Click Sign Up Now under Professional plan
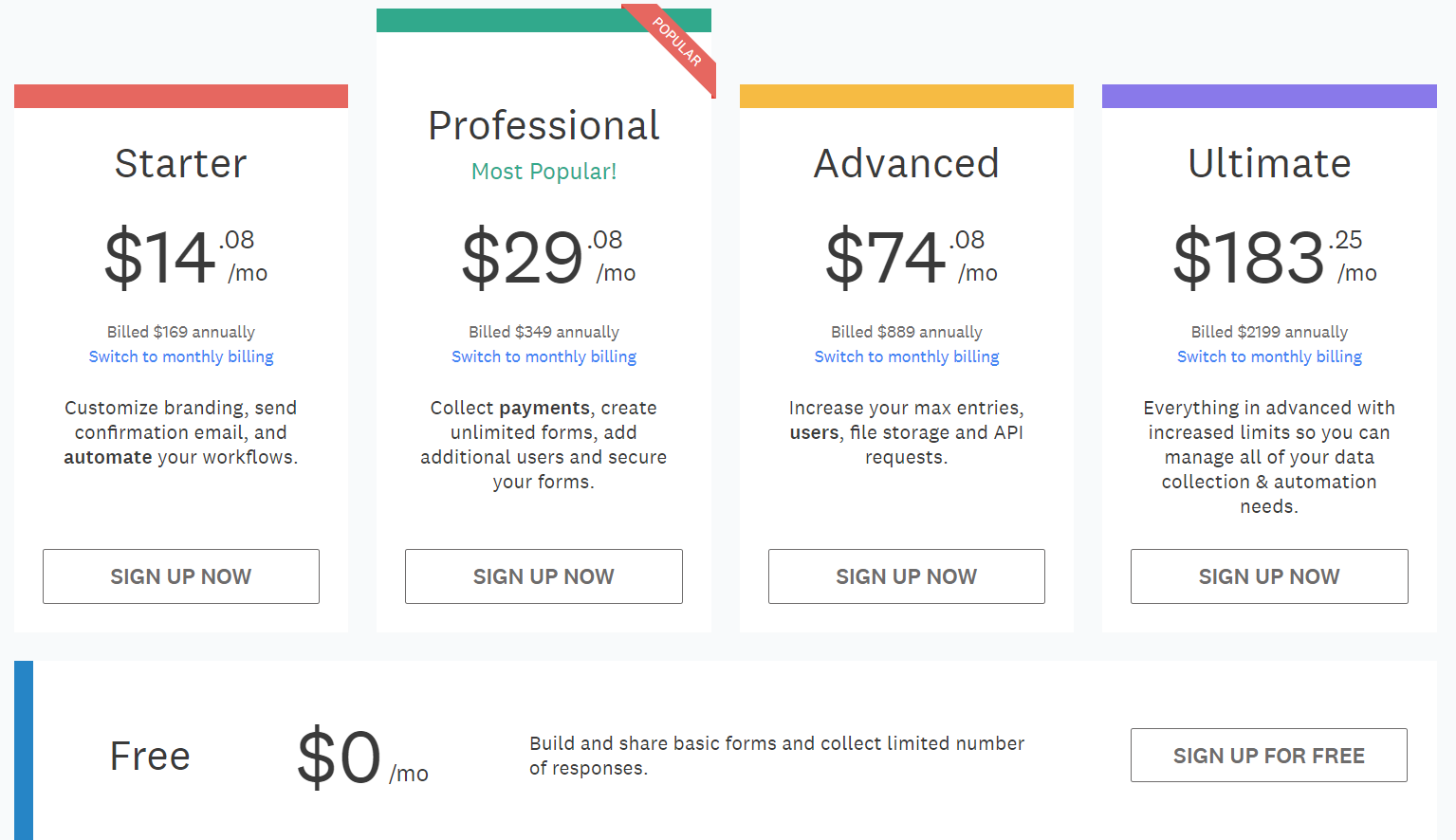This screenshot has height=840, width=1456. click(544, 576)
